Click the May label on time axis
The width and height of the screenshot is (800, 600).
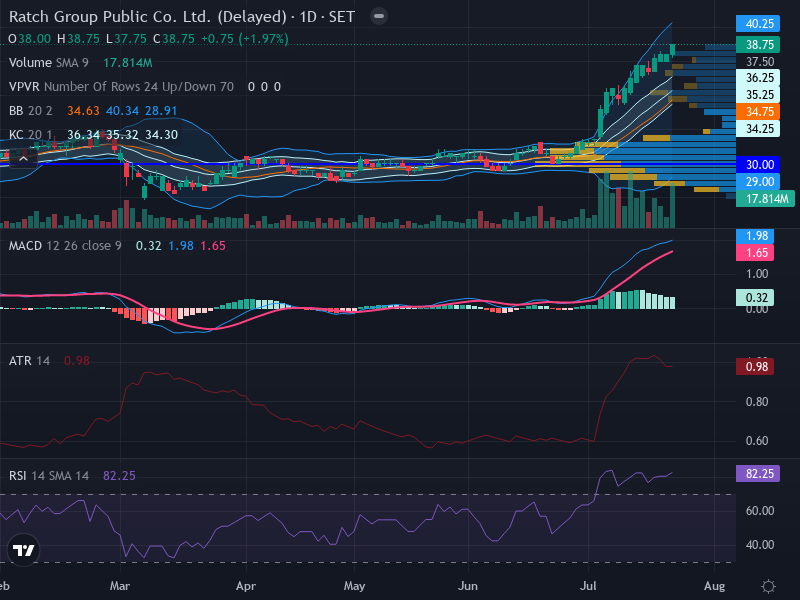coord(354,586)
